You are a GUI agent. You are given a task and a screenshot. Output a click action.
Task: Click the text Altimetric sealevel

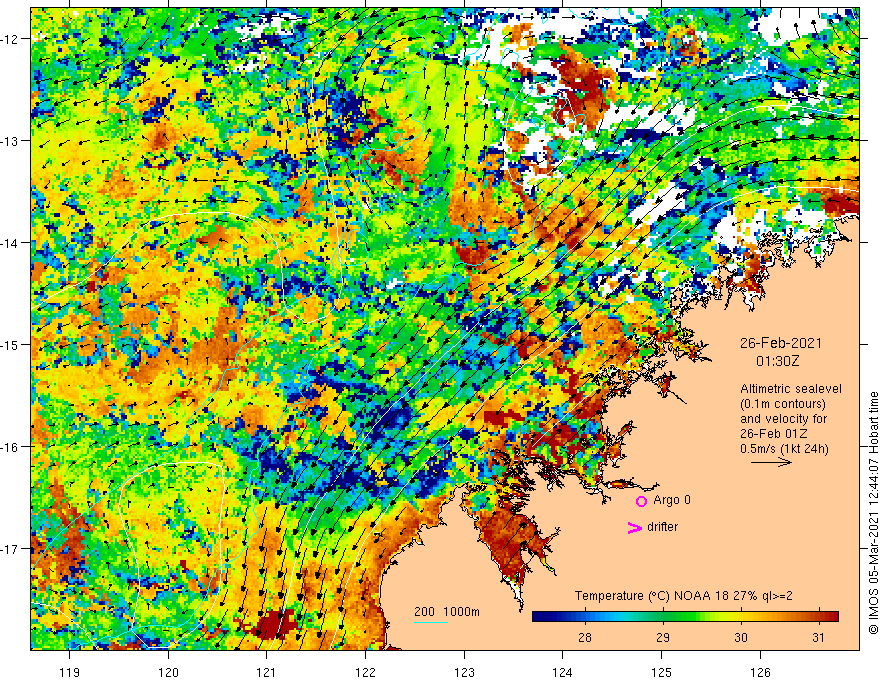[x=791, y=389]
